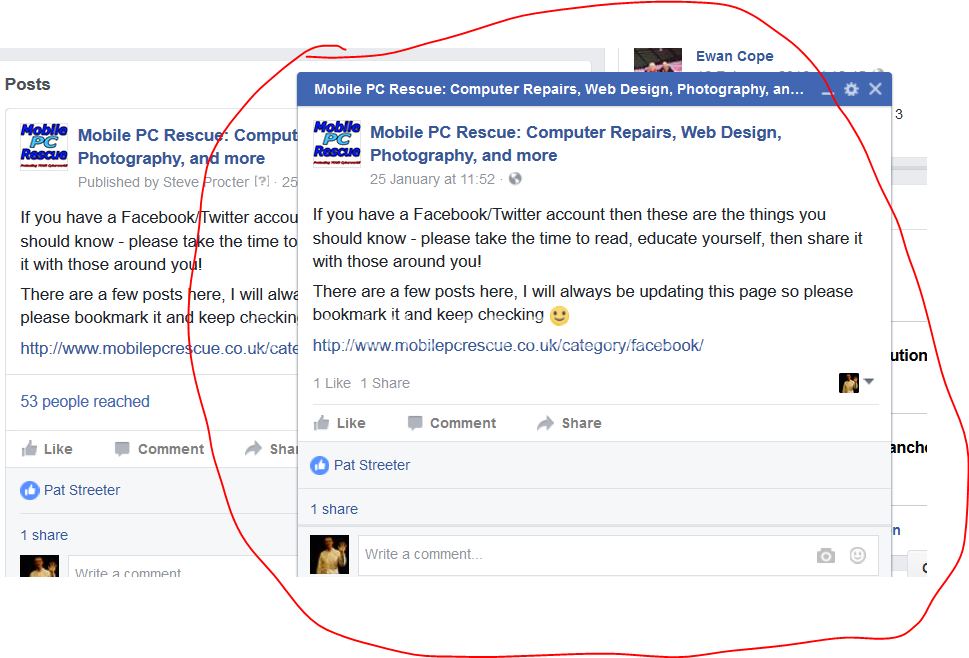Open Ewan Cope's profile link
The image size is (969, 658).
(735, 56)
